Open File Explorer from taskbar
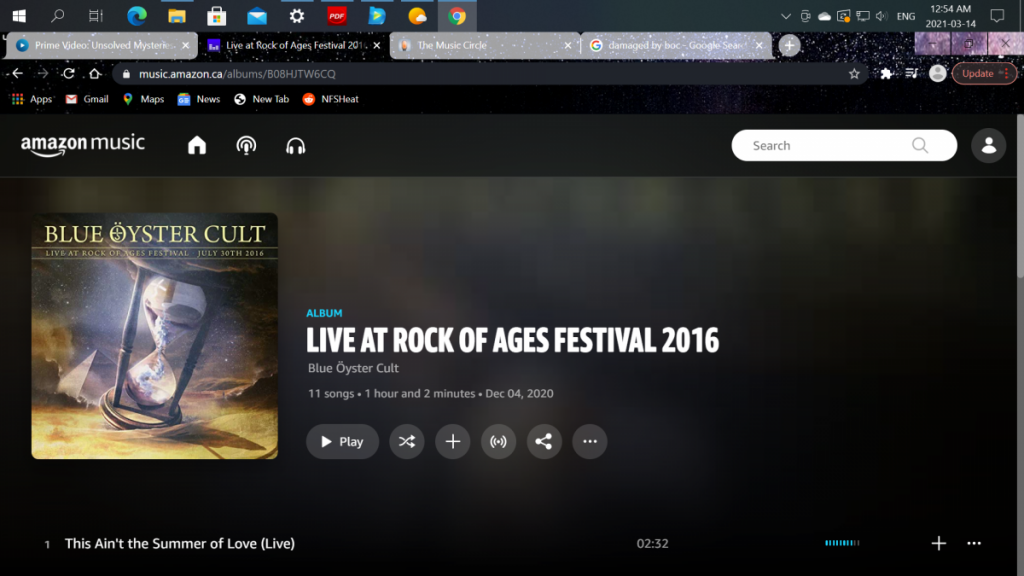 (x=176, y=16)
